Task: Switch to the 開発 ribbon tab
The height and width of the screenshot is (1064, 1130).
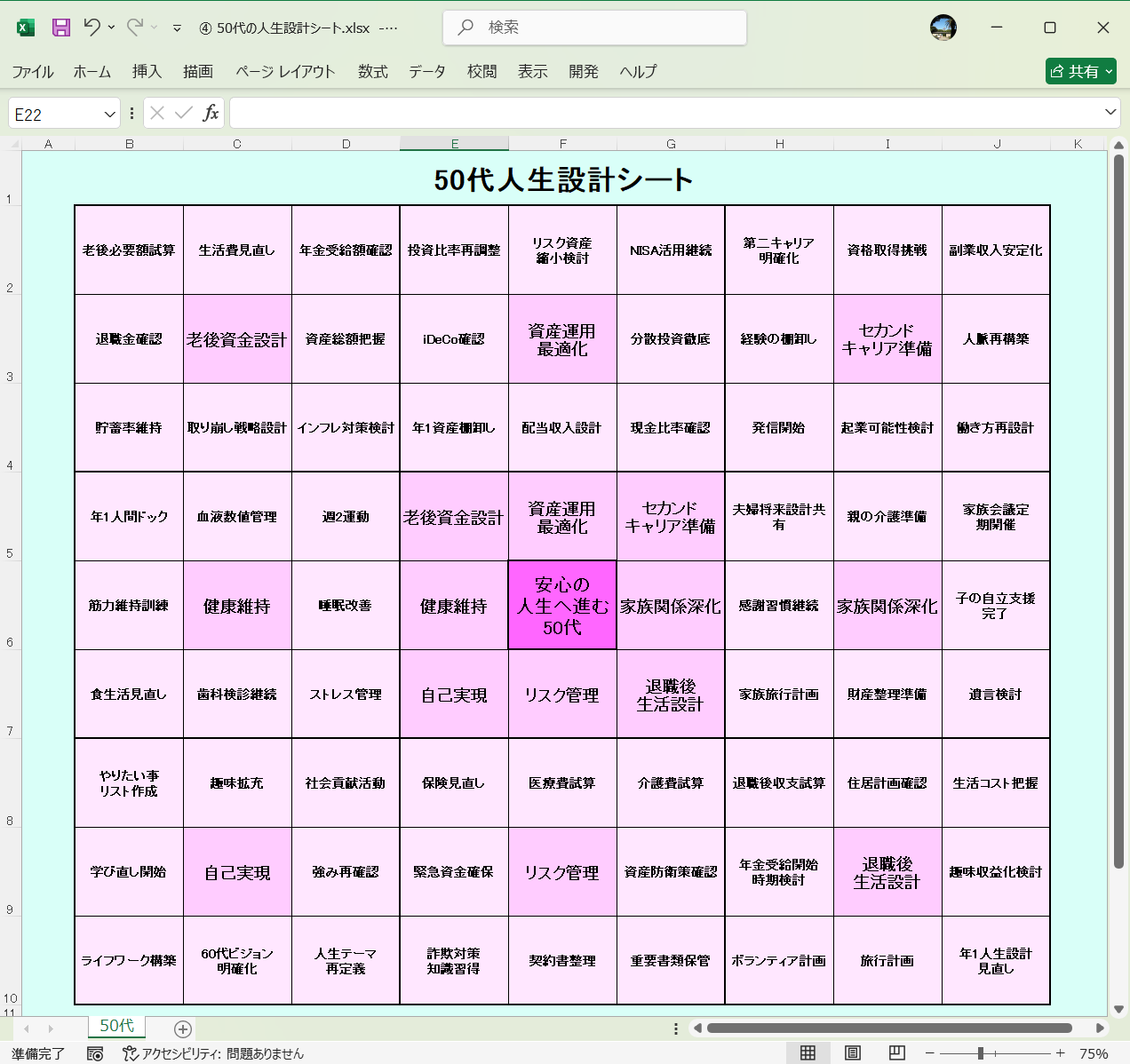Action: pyautogui.click(x=584, y=71)
